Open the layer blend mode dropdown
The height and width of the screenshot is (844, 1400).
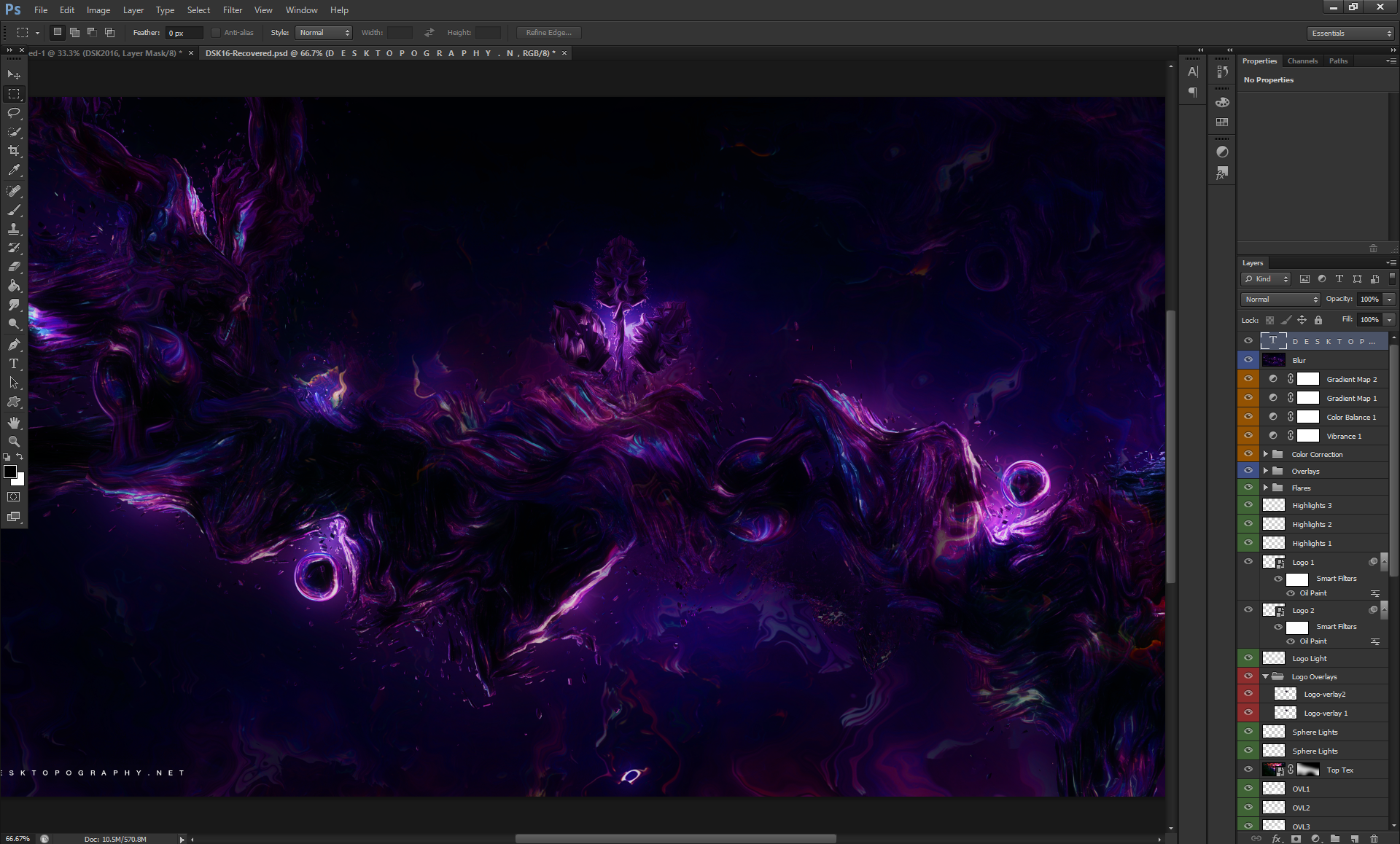point(1280,299)
